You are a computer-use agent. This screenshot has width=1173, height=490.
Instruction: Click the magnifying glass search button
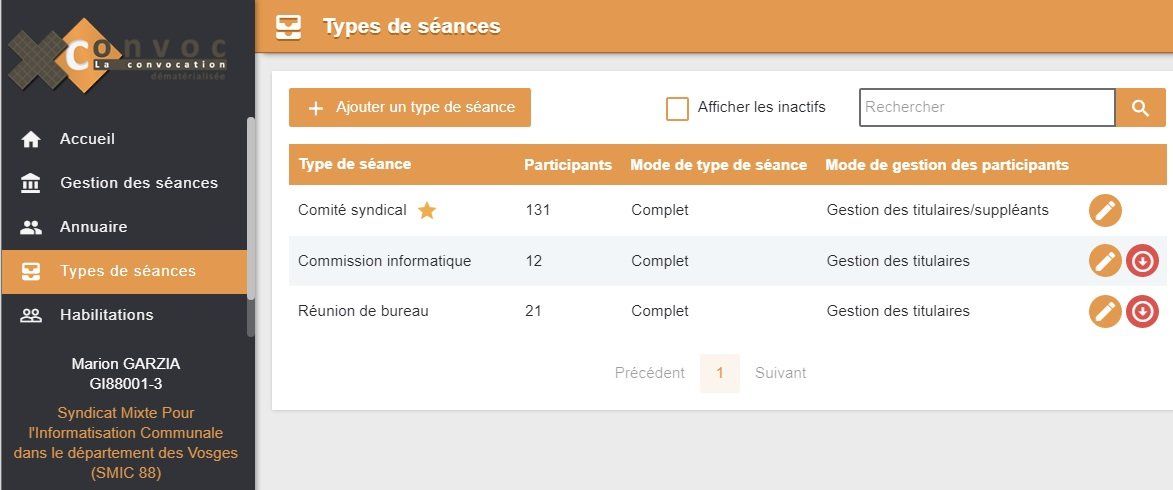1141,108
